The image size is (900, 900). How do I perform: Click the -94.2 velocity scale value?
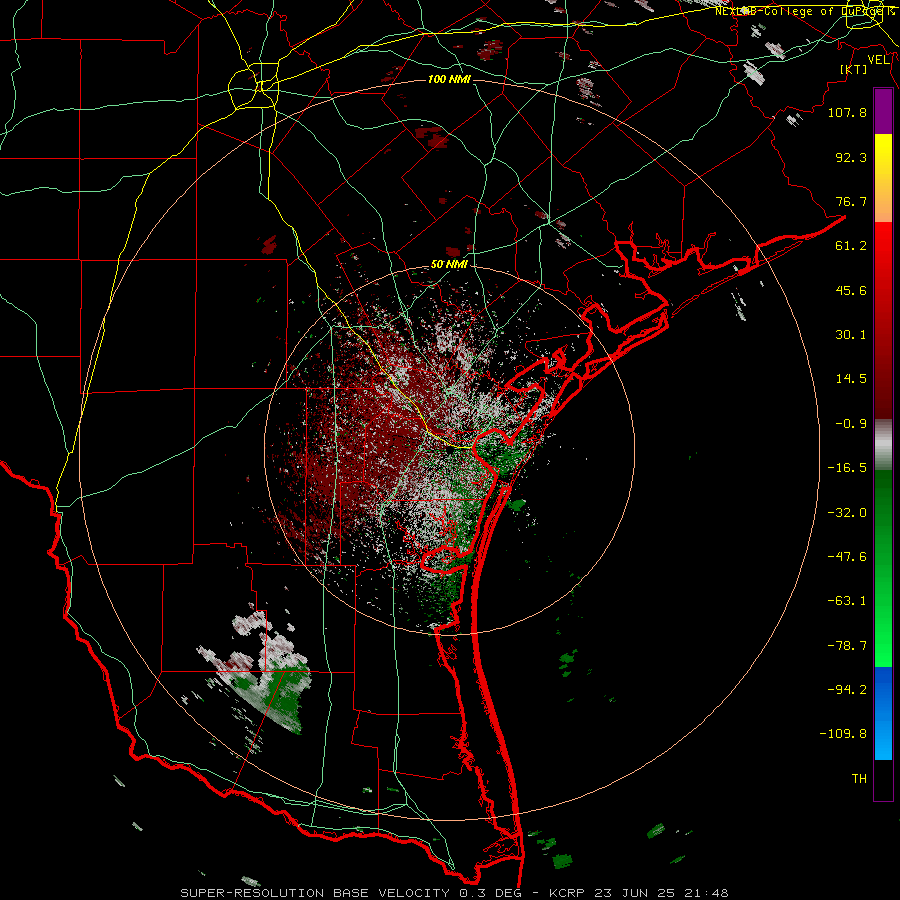pyautogui.click(x=847, y=690)
